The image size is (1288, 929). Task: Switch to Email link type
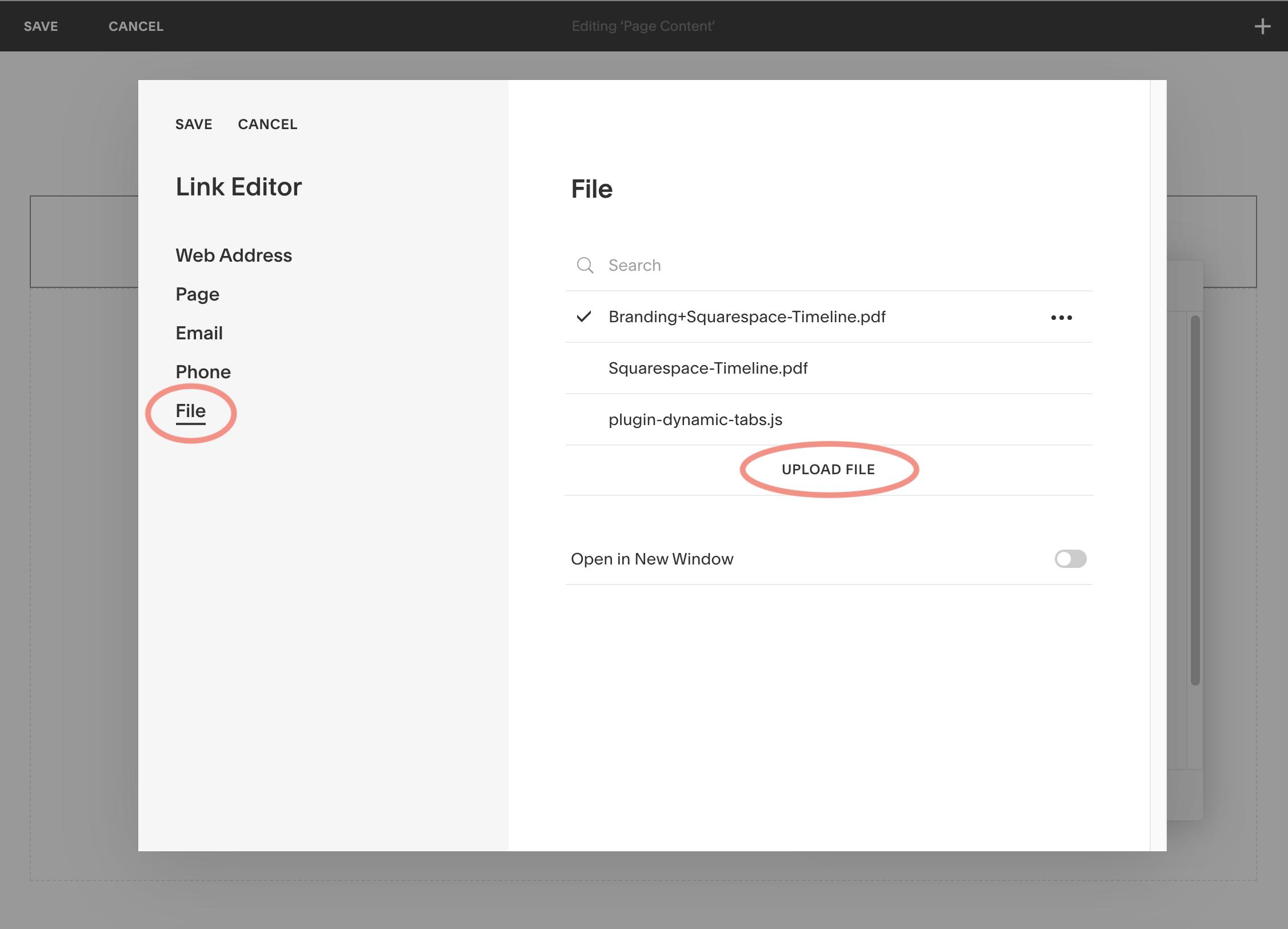point(199,333)
